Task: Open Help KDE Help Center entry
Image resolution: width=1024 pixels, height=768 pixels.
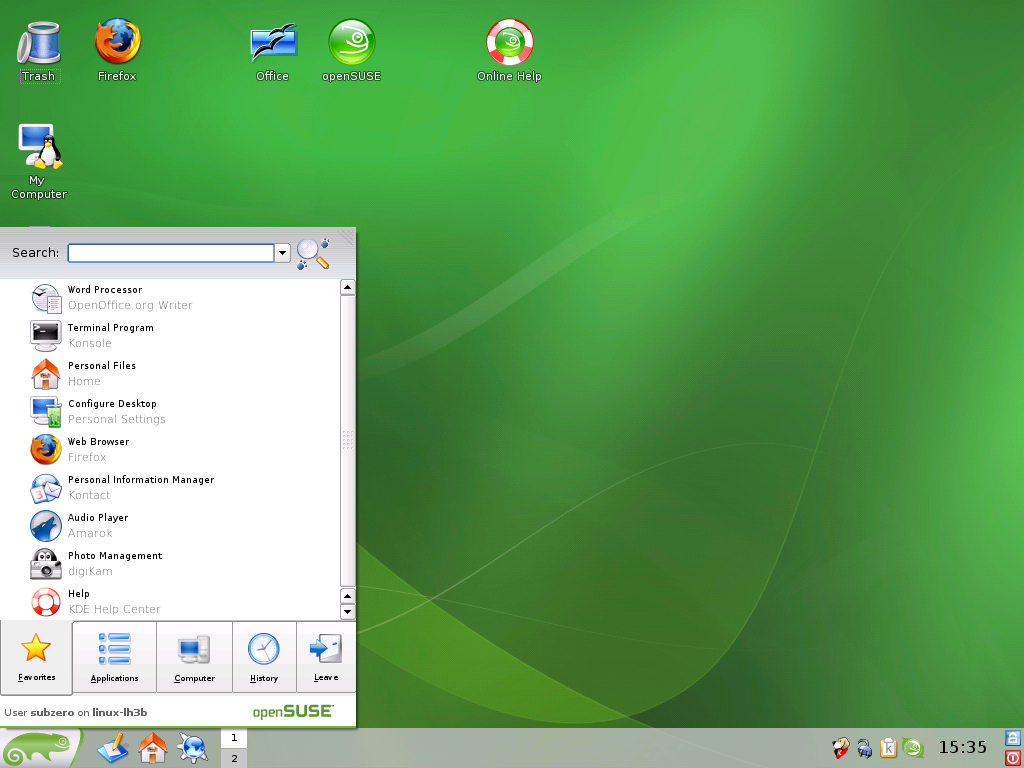Action: 170,601
